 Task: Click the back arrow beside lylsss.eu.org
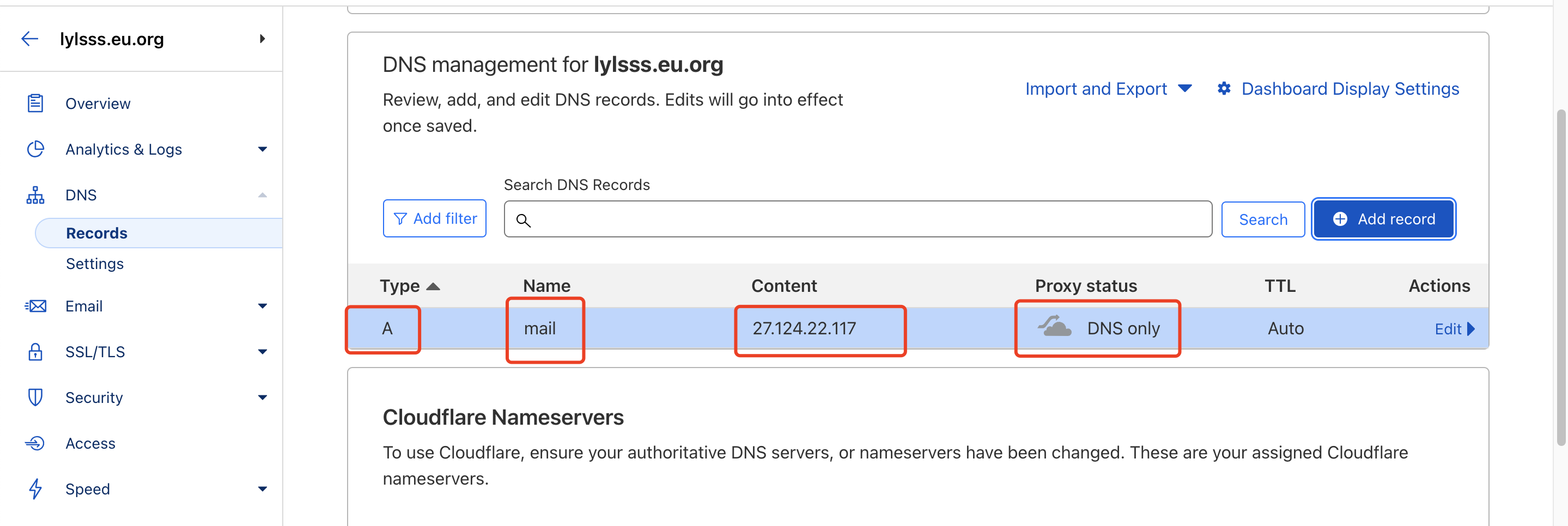pos(30,39)
